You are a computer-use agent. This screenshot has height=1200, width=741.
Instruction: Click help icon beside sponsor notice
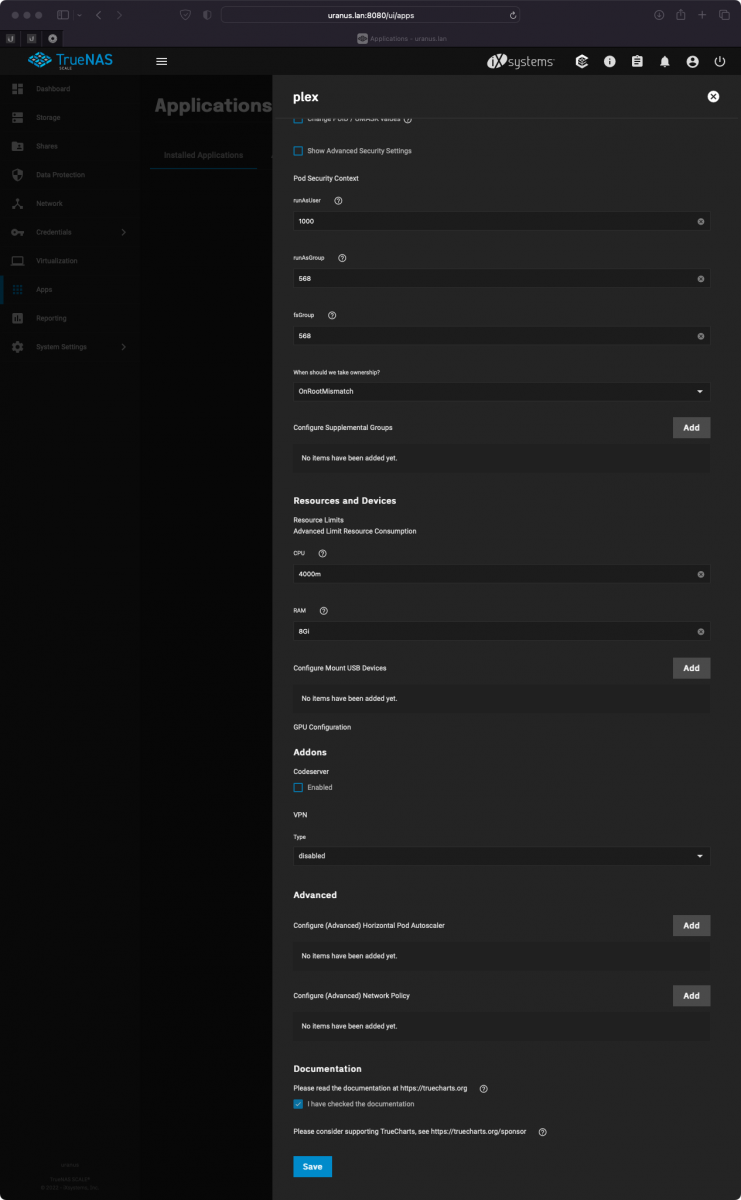tap(543, 1132)
